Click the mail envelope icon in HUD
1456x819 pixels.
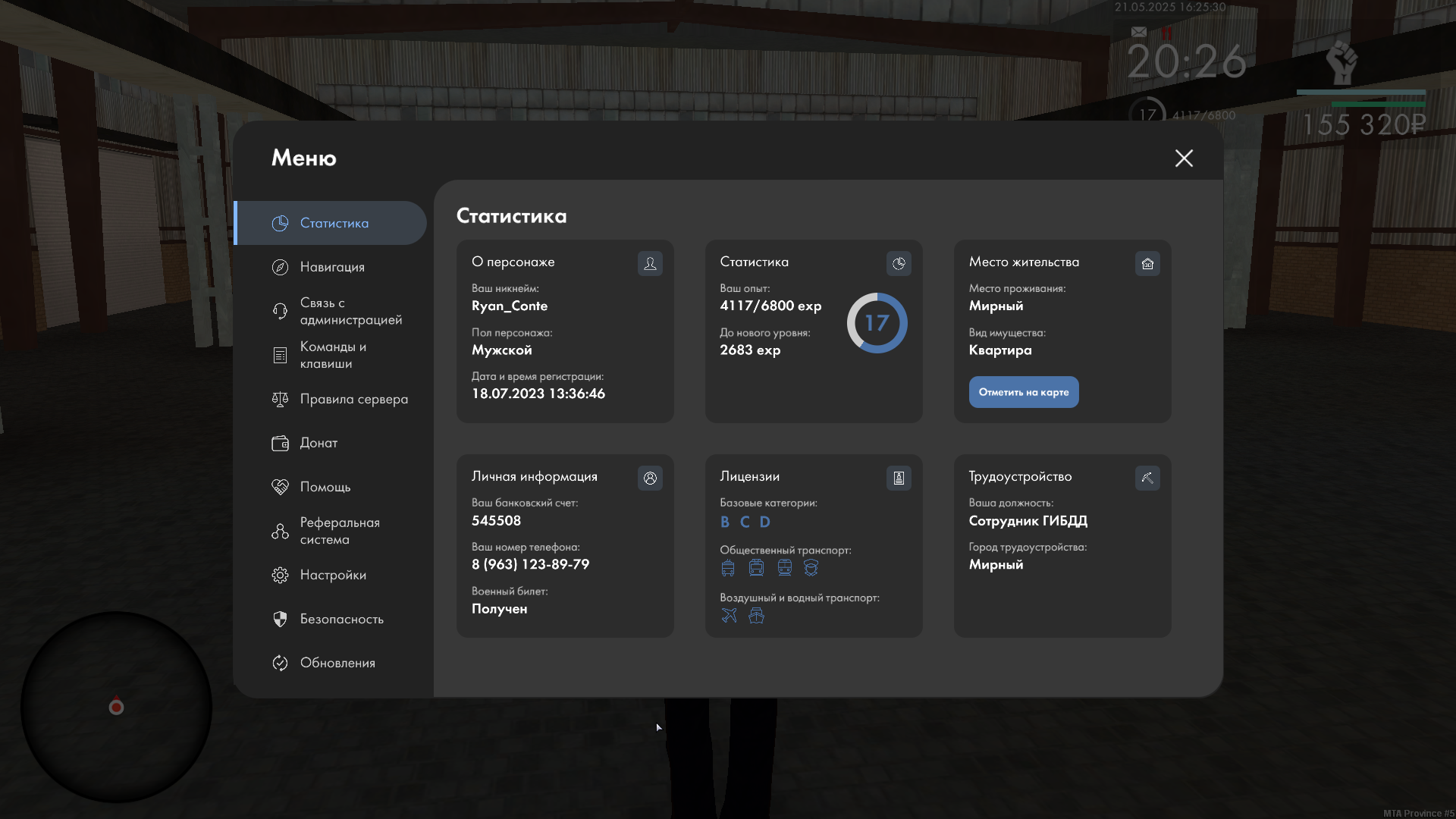tap(1139, 32)
